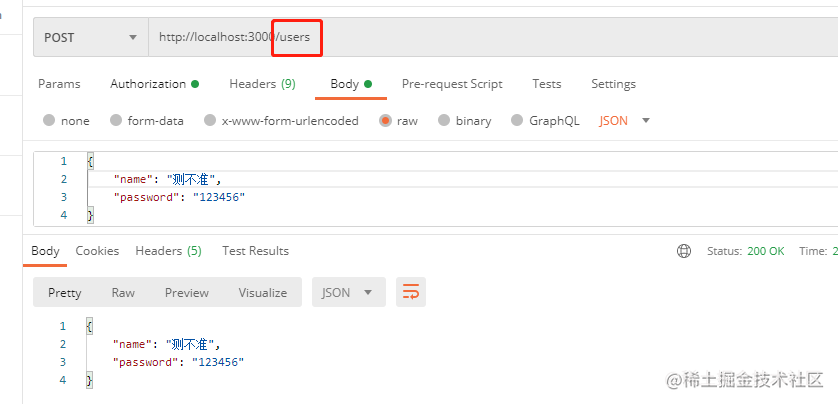Select the binary body radio button
838x404 pixels.
tap(464, 121)
